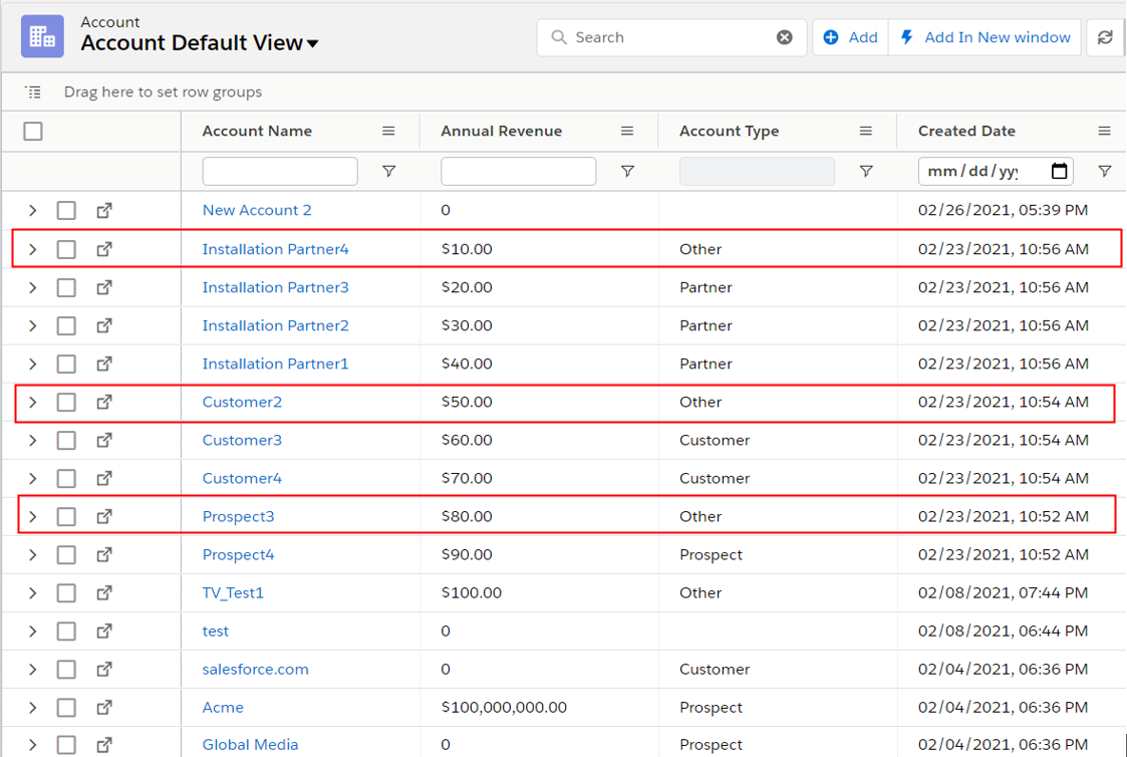
Task: Click the open-record icon for Customer2 row
Action: [x=104, y=402]
